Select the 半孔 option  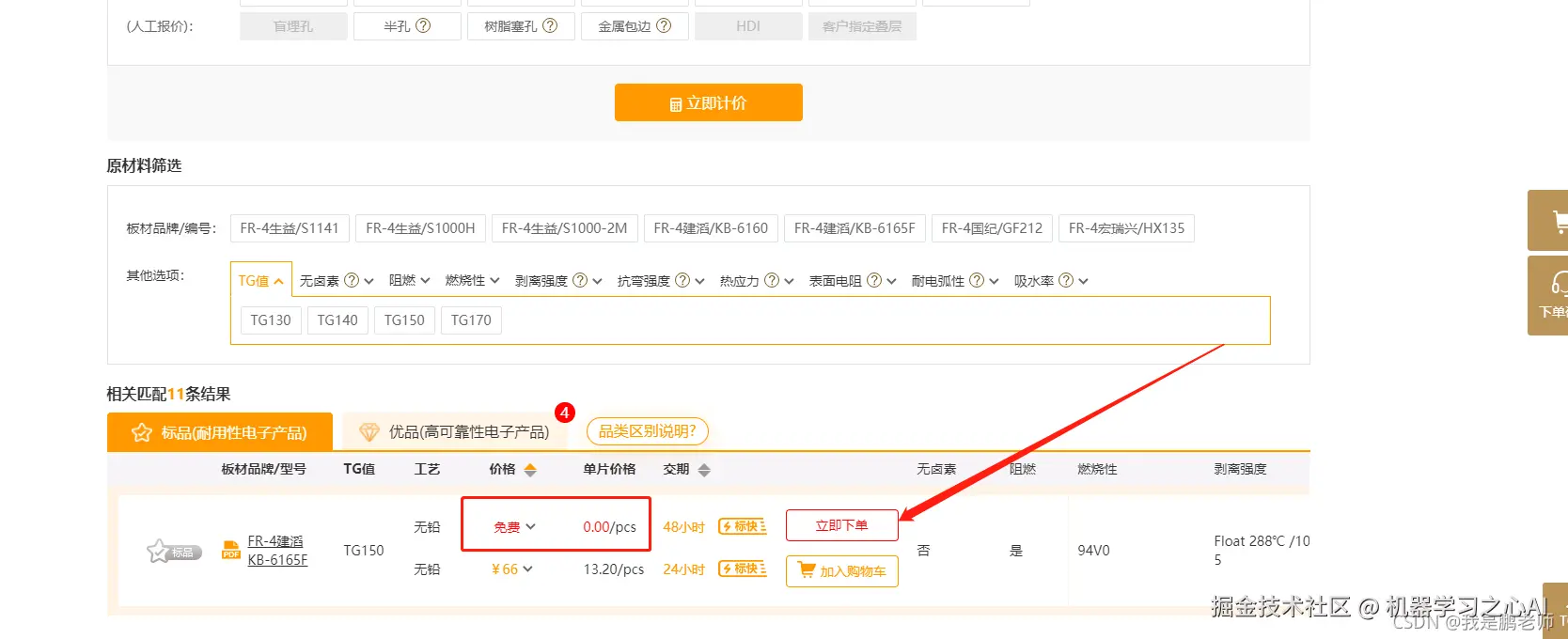pos(407,26)
